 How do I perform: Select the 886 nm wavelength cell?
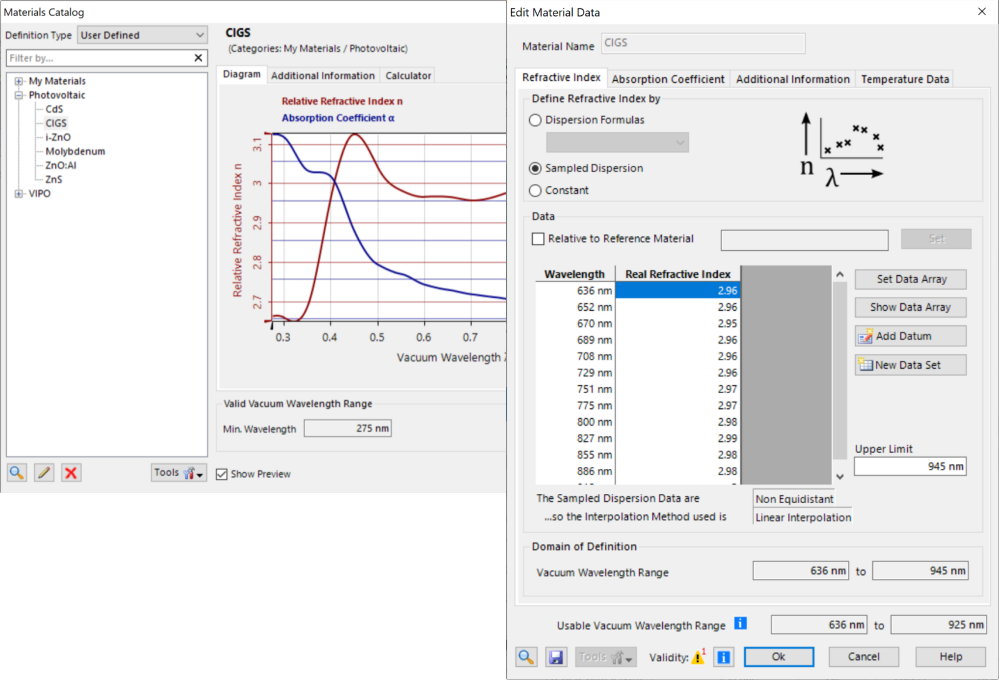[576, 472]
